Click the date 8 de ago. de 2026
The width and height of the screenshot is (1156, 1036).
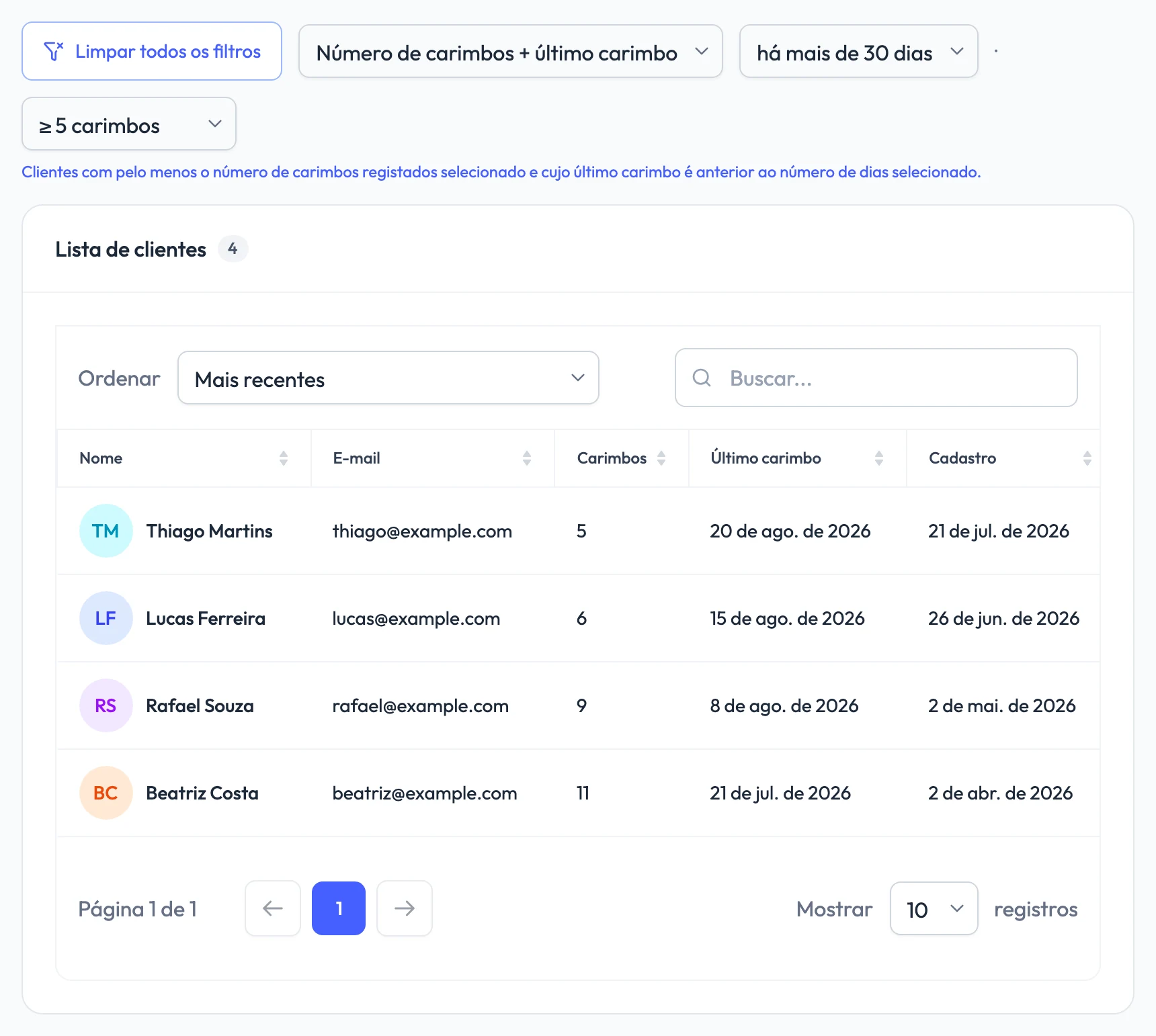pyautogui.click(x=784, y=706)
